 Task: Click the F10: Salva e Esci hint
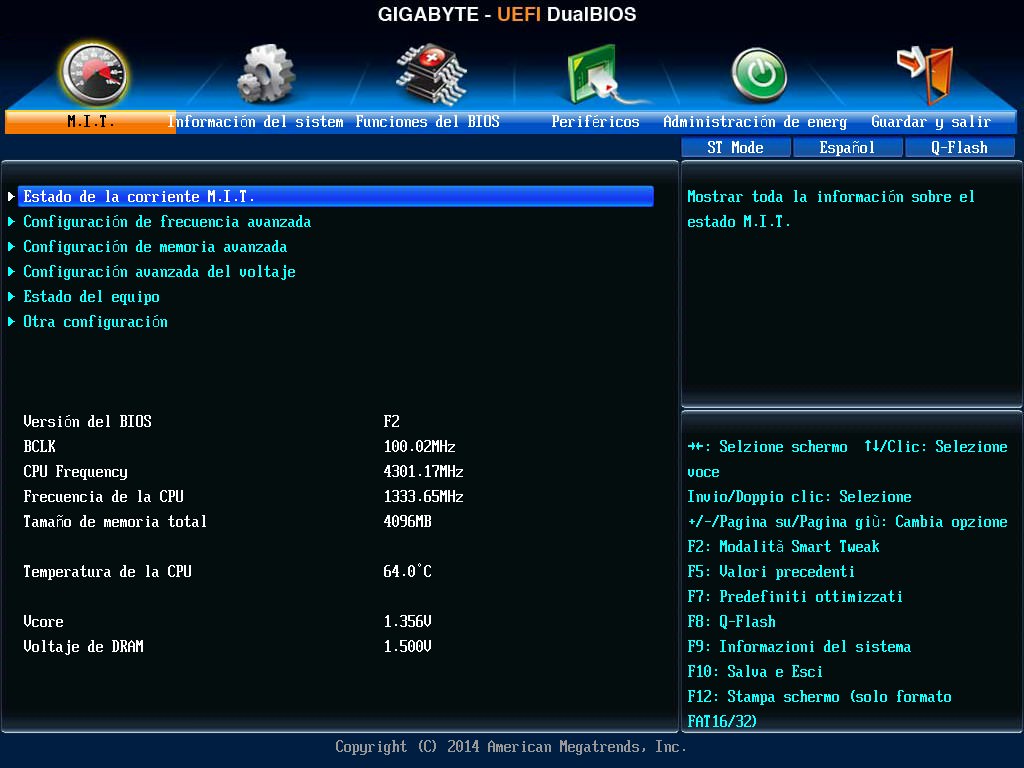pos(755,672)
